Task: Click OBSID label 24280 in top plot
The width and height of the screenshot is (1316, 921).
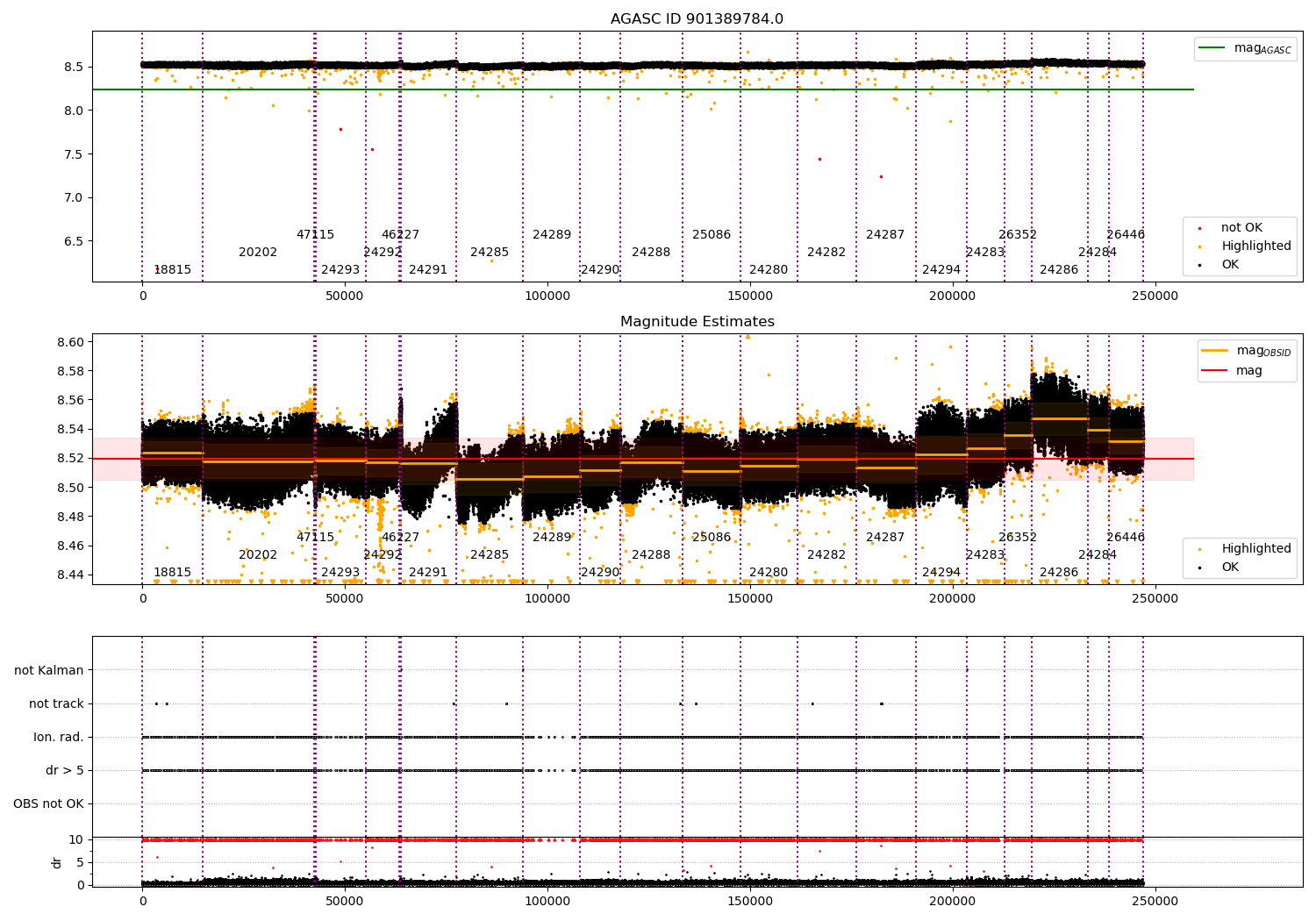Action: pyautogui.click(x=769, y=270)
